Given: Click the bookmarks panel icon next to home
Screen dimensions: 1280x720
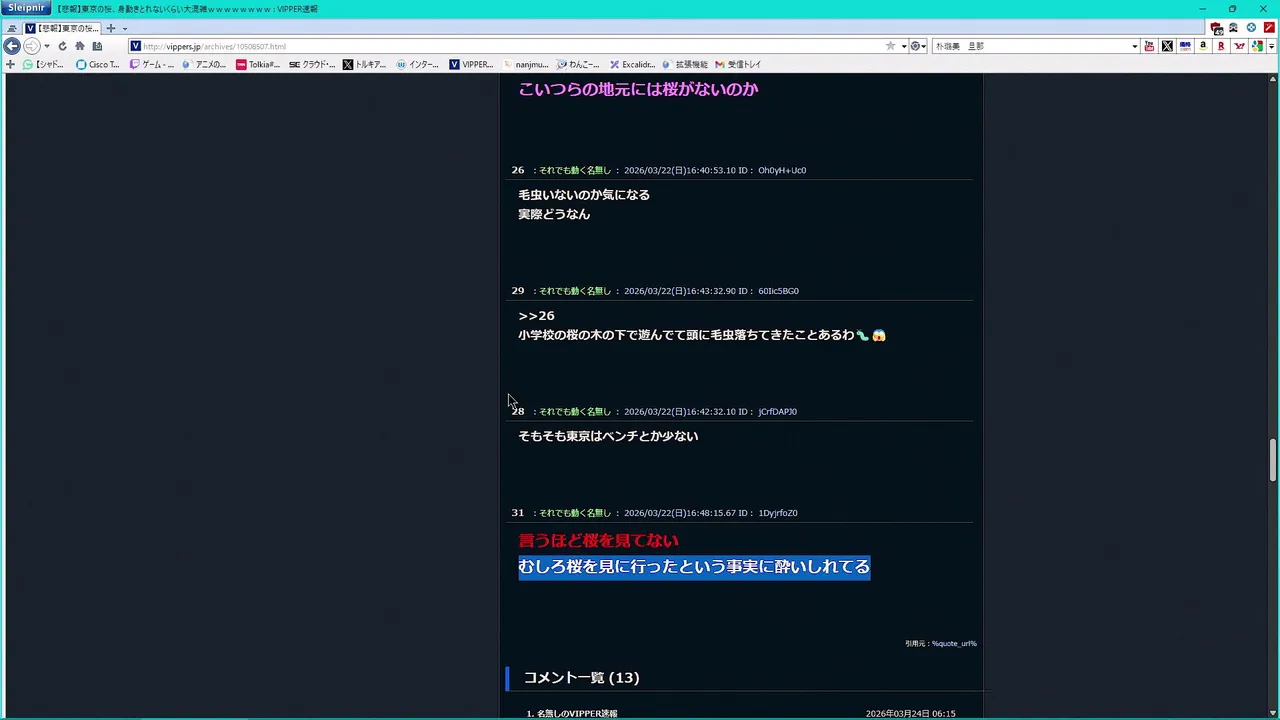Looking at the screenshot, I should [97, 46].
